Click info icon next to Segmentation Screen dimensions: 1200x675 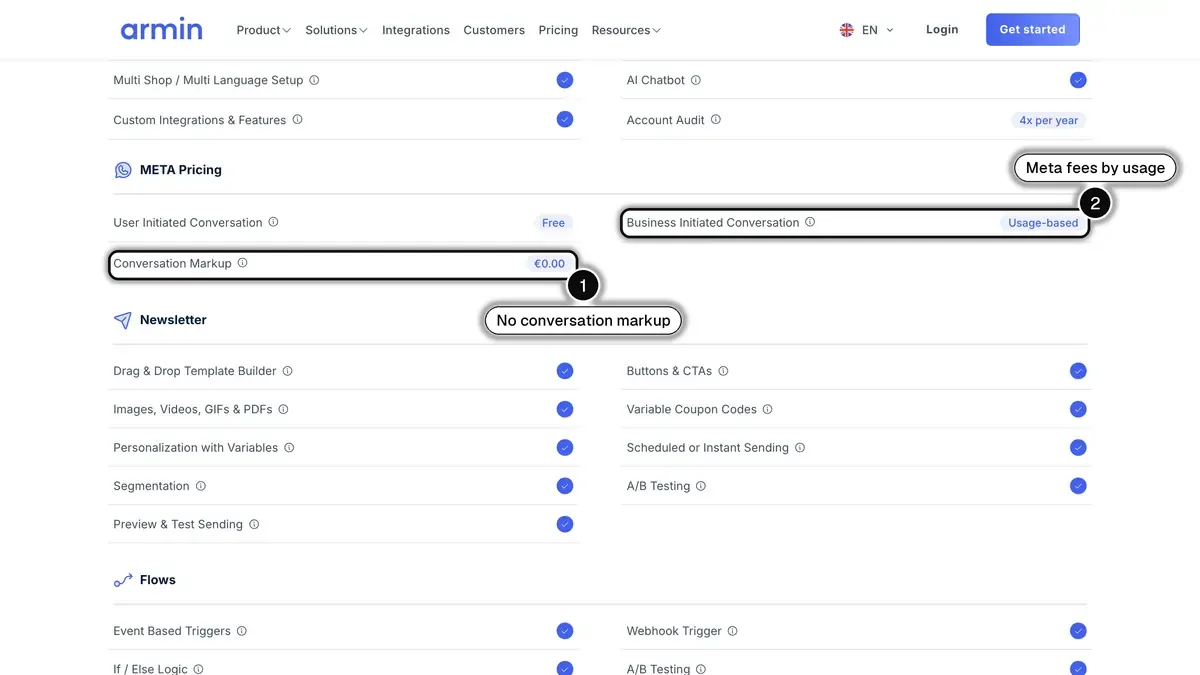click(200, 486)
